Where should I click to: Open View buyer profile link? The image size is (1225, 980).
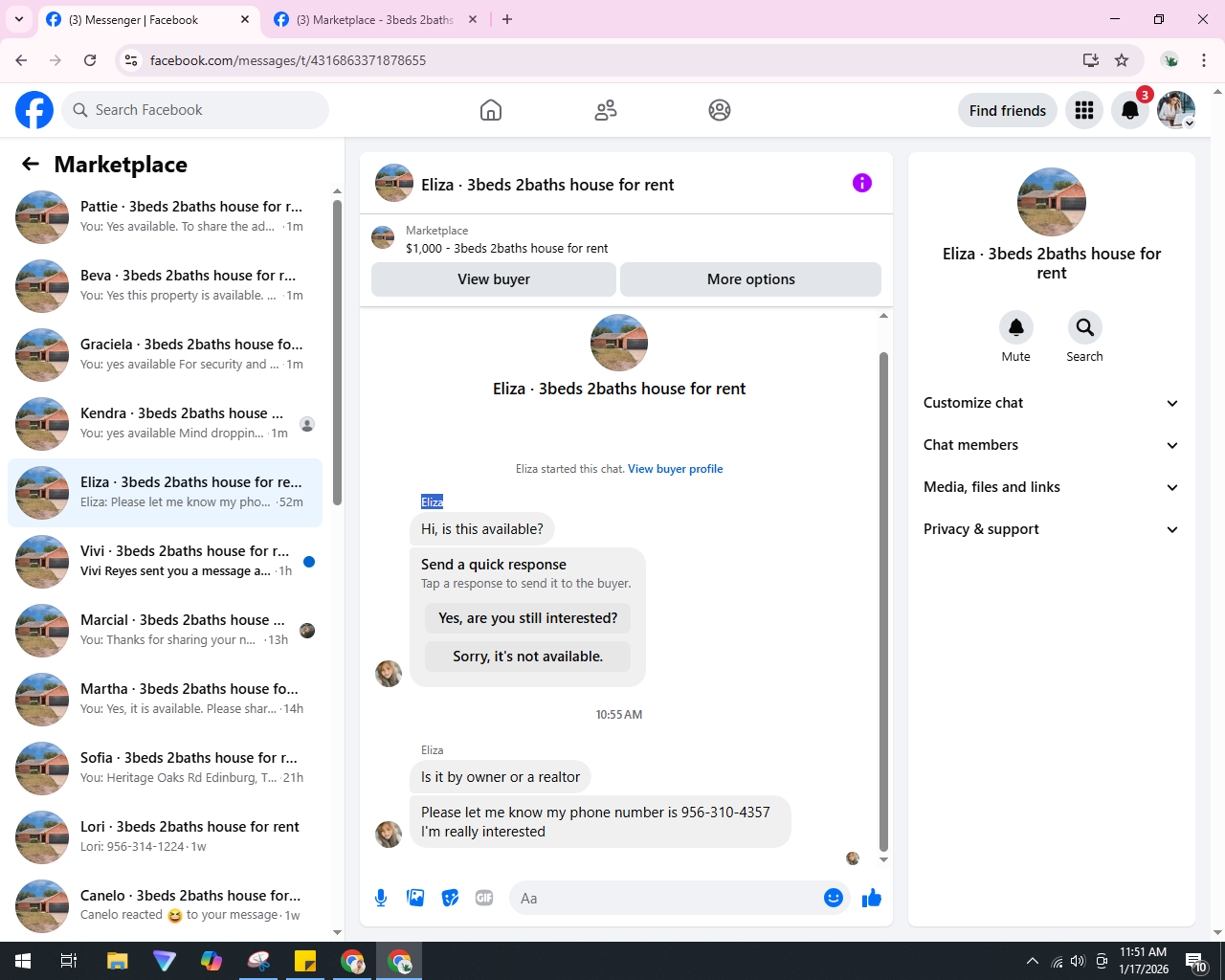(676, 469)
